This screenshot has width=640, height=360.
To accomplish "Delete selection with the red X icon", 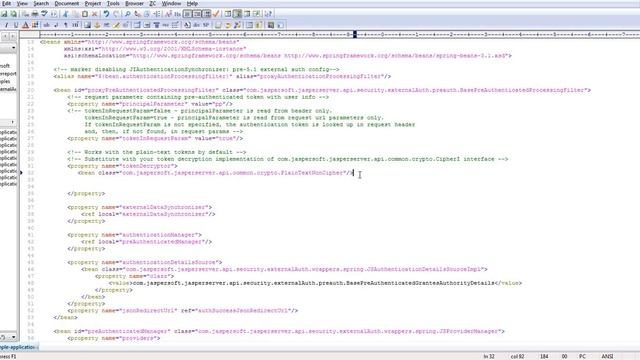I will tap(94, 14).
